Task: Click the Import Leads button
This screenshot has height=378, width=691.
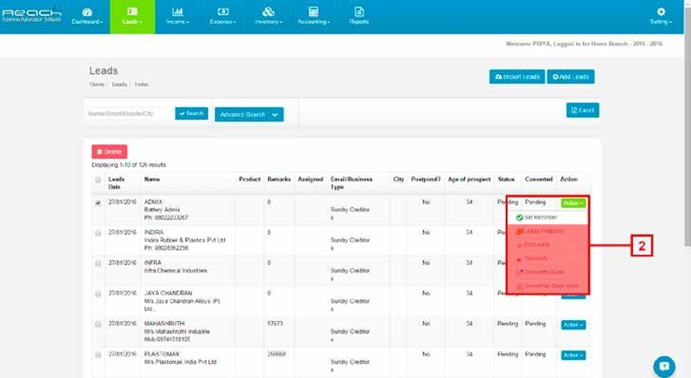Action: point(517,77)
